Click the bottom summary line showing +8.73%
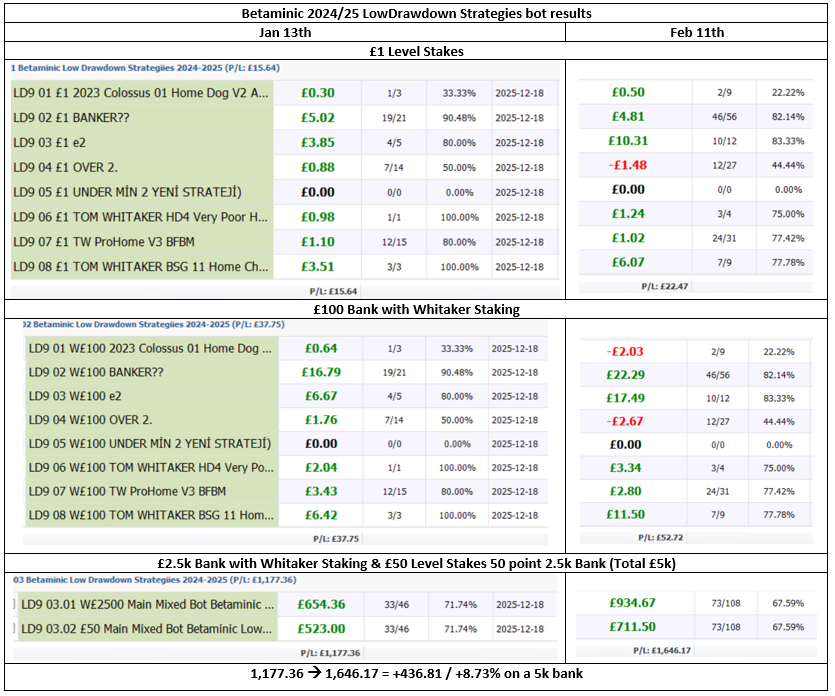The width and height of the screenshot is (835, 696). (x=416, y=675)
